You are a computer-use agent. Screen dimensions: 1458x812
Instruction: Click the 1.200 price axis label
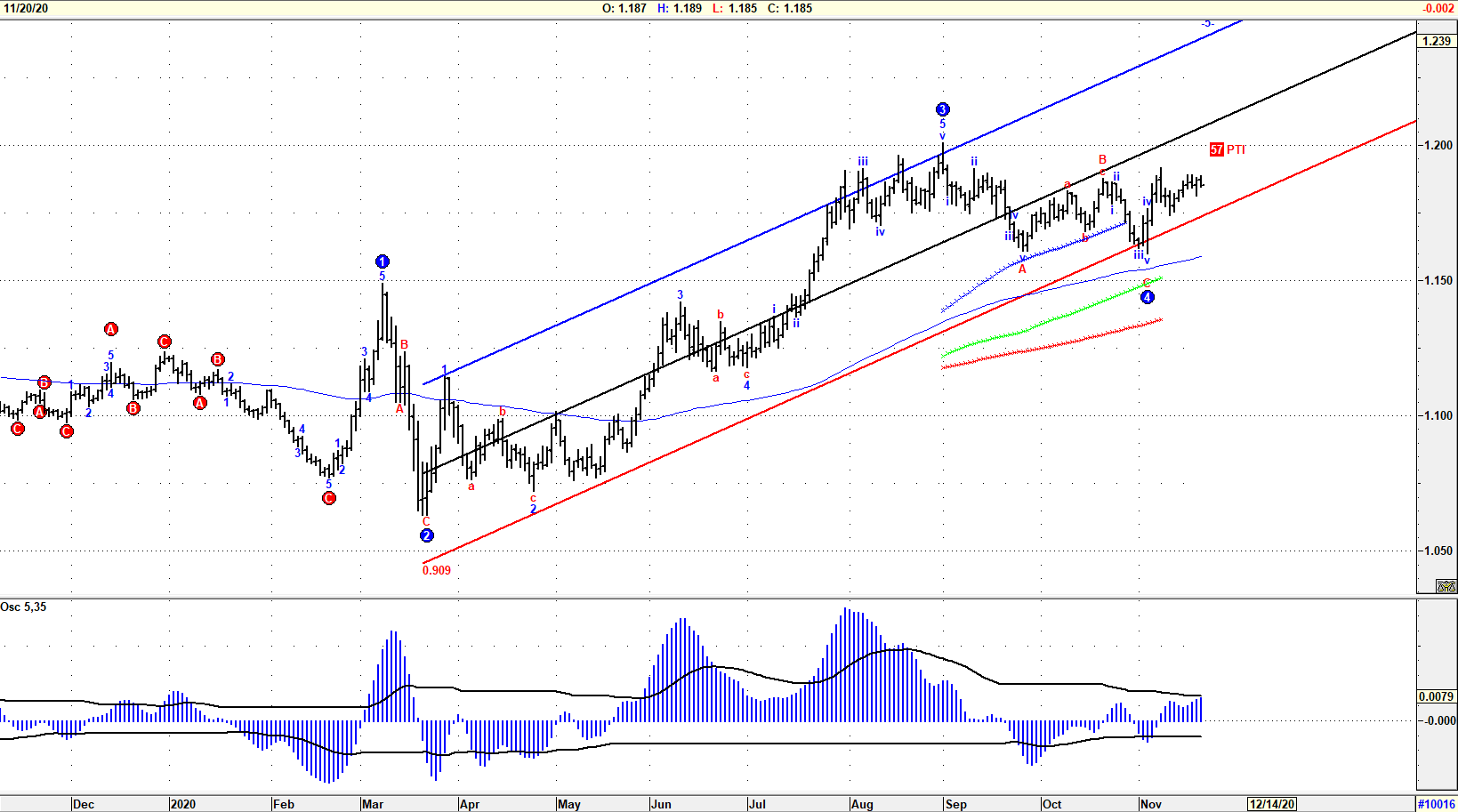pos(1437,145)
